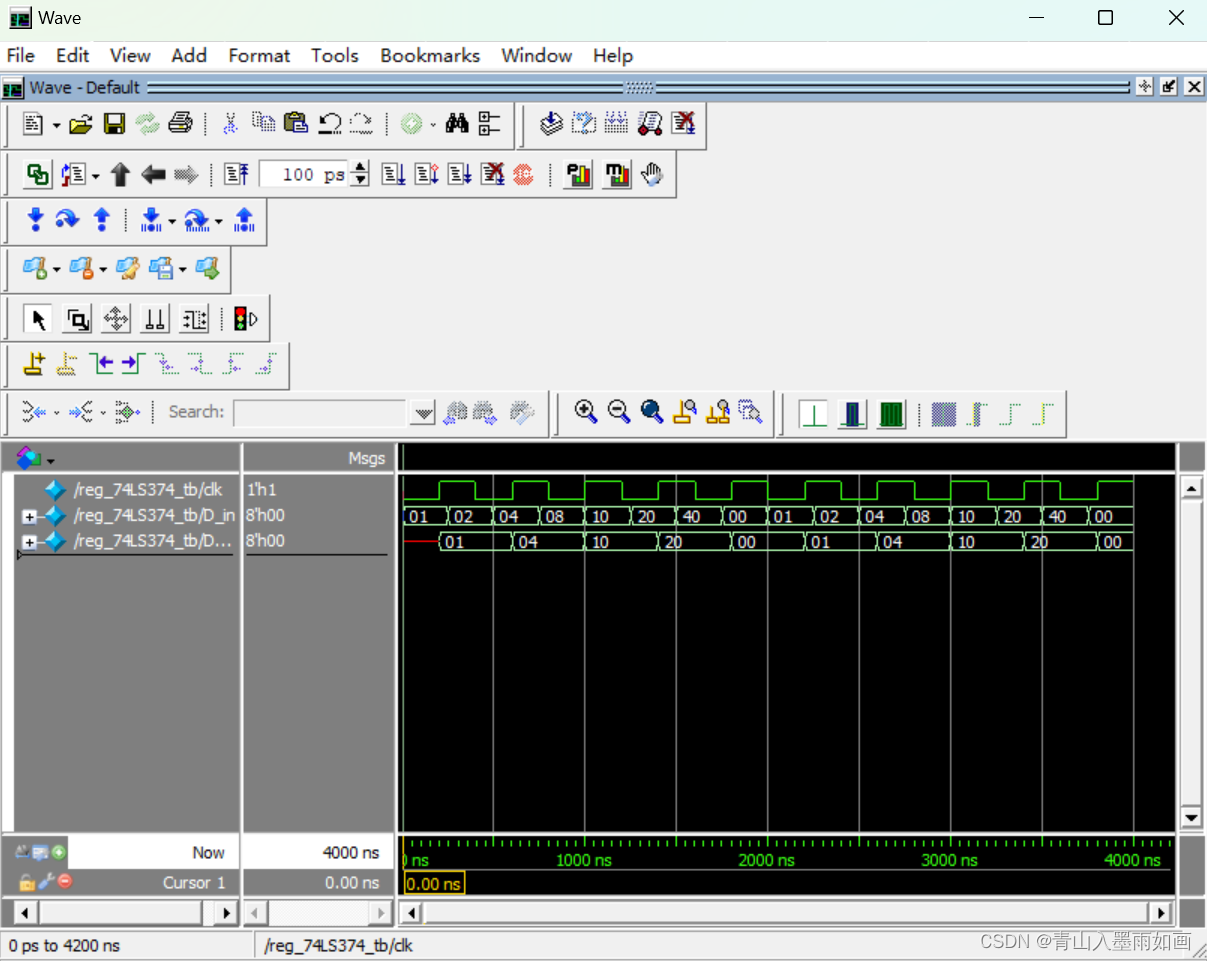
Task: Click the blue Step Into arrow
Action: [x=36, y=219]
